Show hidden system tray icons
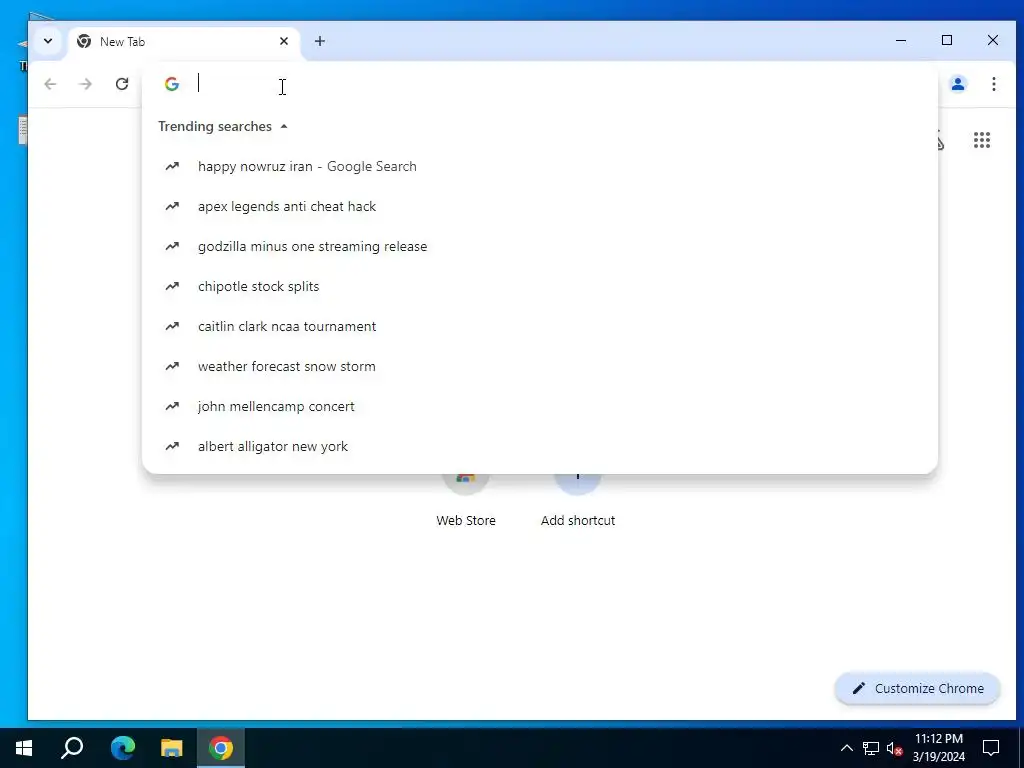Viewport: 1024px width, 768px height. click(846, 748)
